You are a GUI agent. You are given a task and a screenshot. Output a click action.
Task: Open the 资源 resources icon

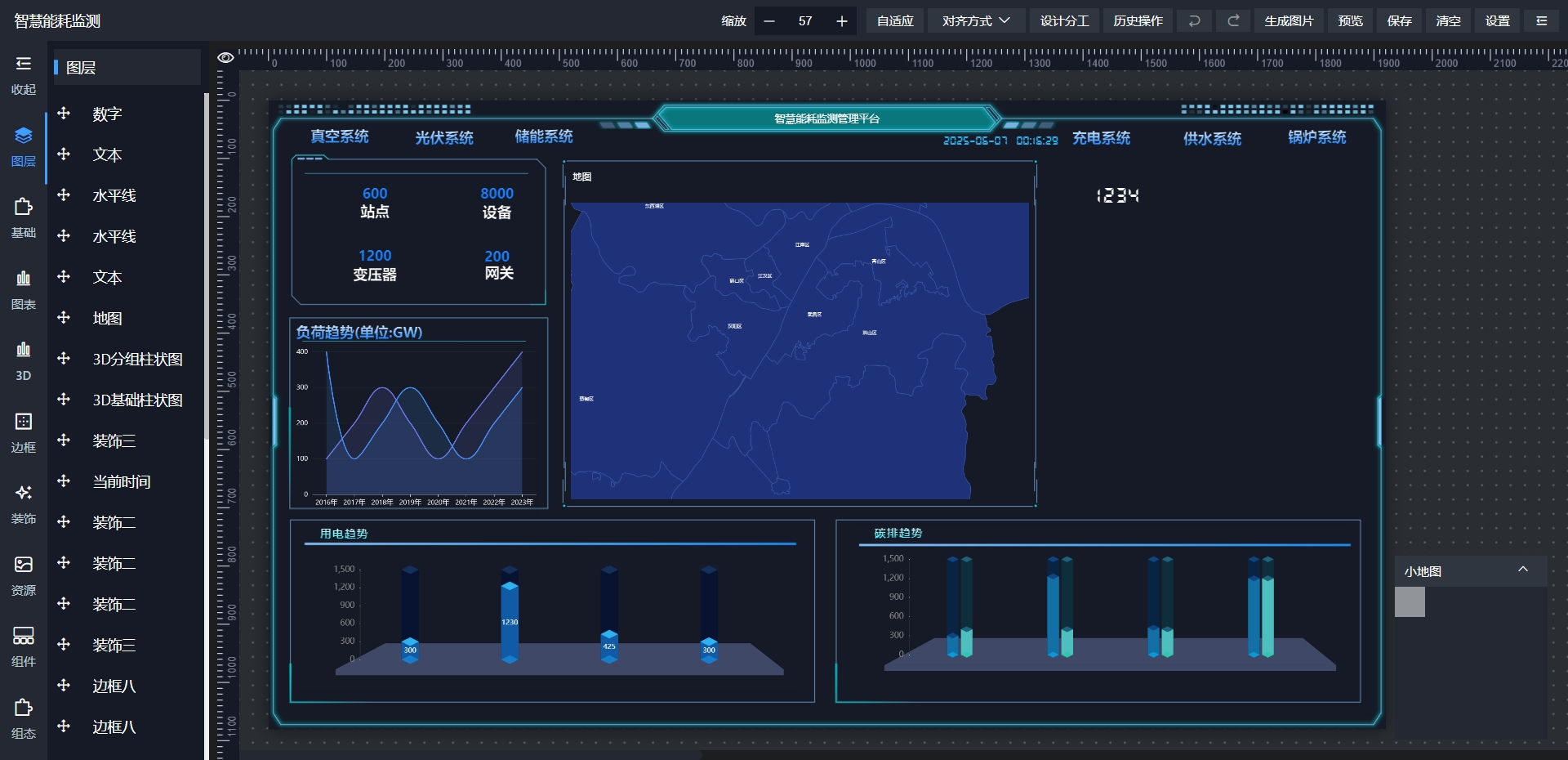click(23, 565)
